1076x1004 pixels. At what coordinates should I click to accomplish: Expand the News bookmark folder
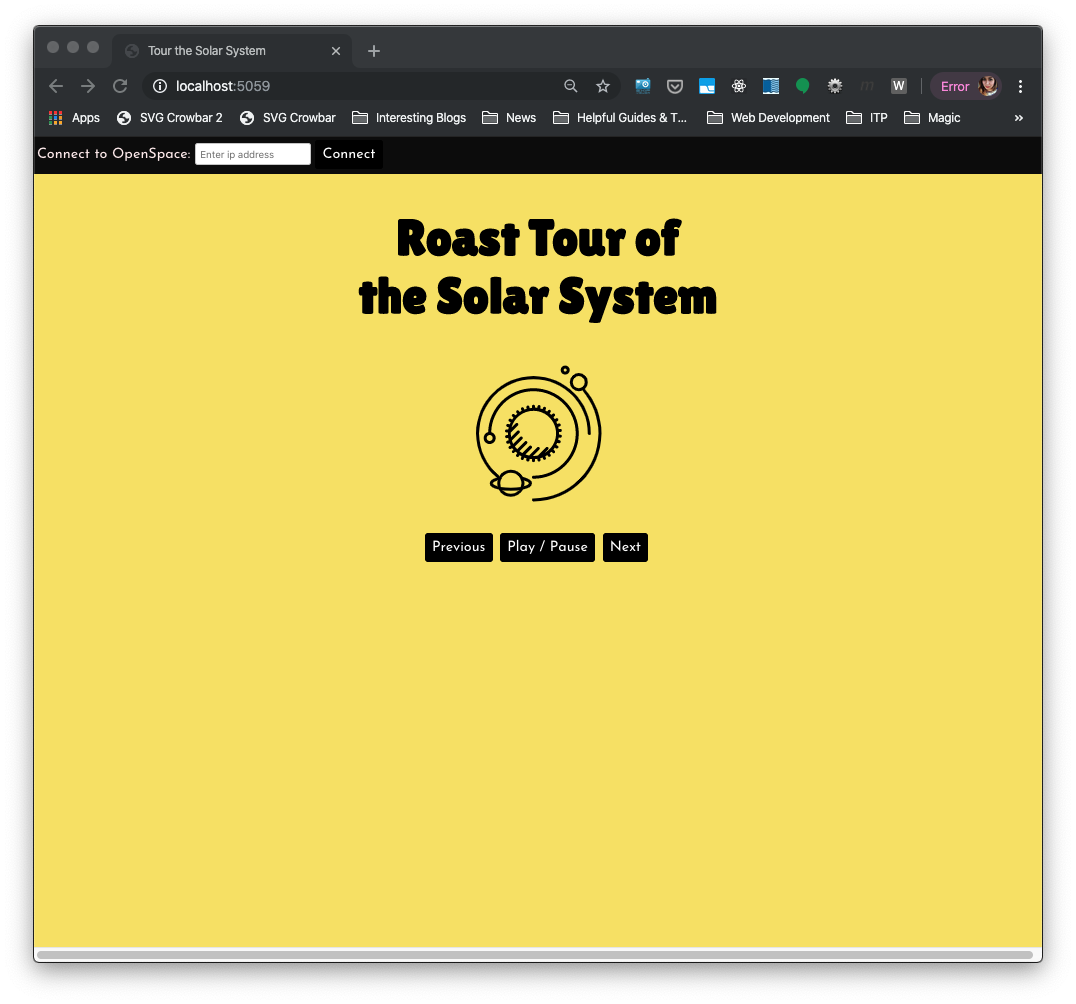coord(509,118)
